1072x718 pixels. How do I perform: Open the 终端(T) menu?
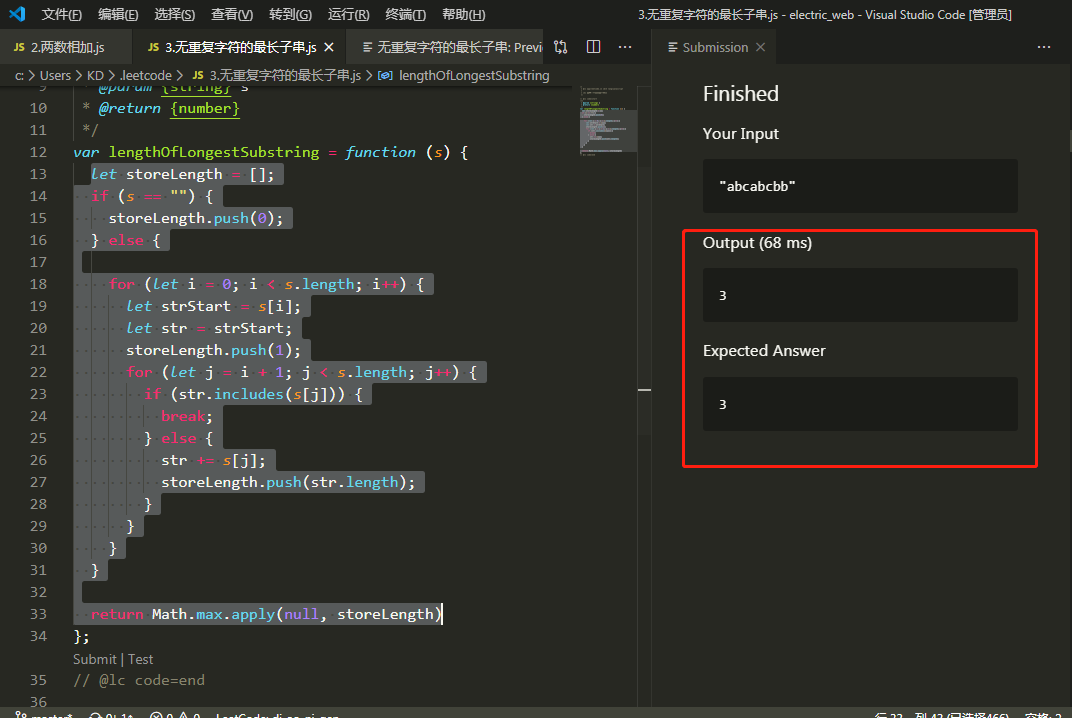(x=405, y=14)
